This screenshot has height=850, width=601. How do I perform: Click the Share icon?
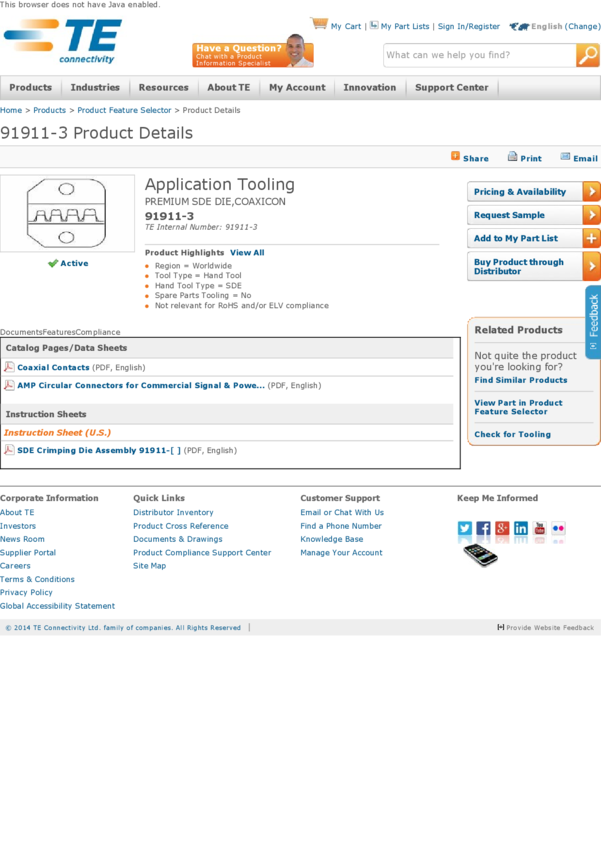456,157
